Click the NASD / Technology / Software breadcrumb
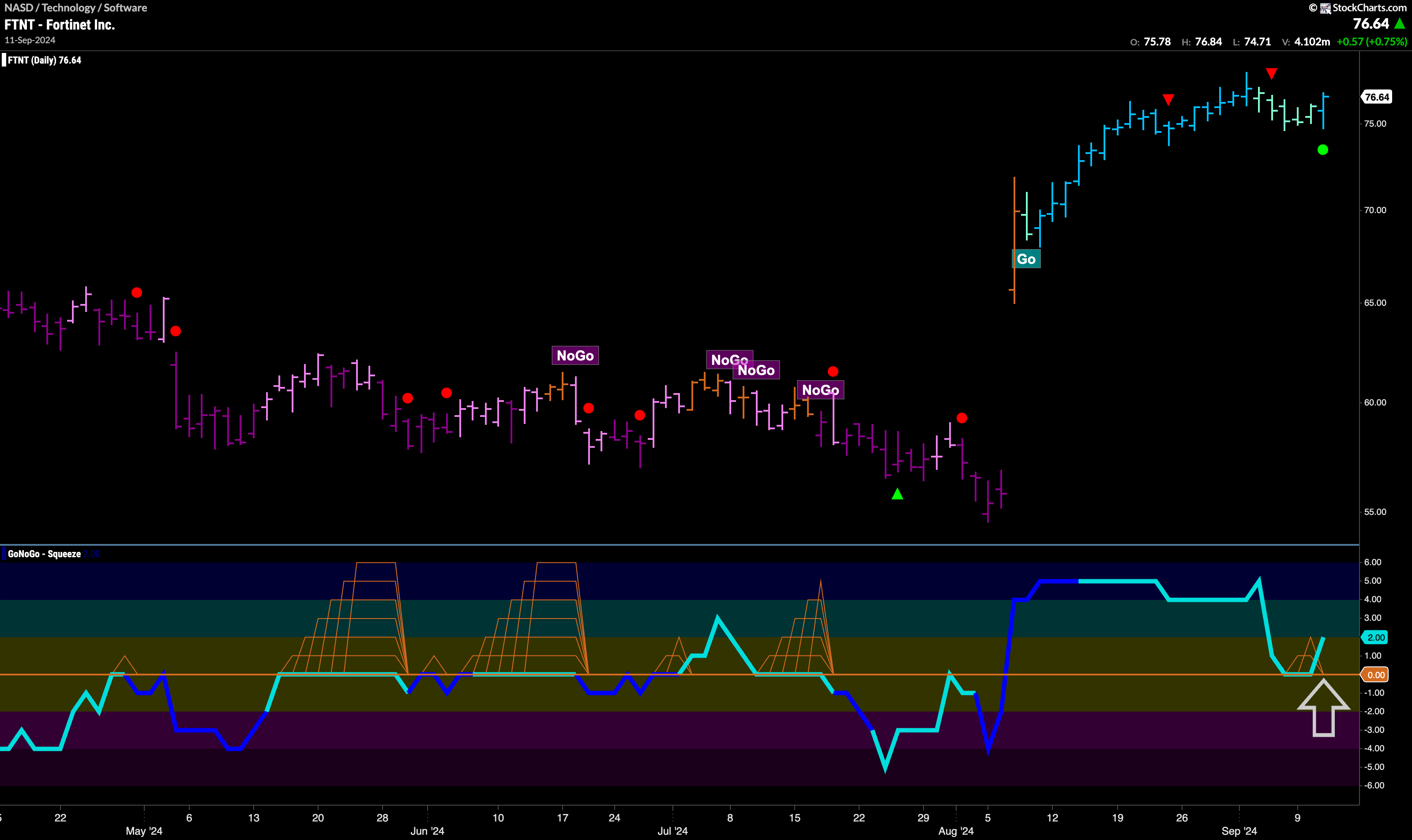 point(76,7)
